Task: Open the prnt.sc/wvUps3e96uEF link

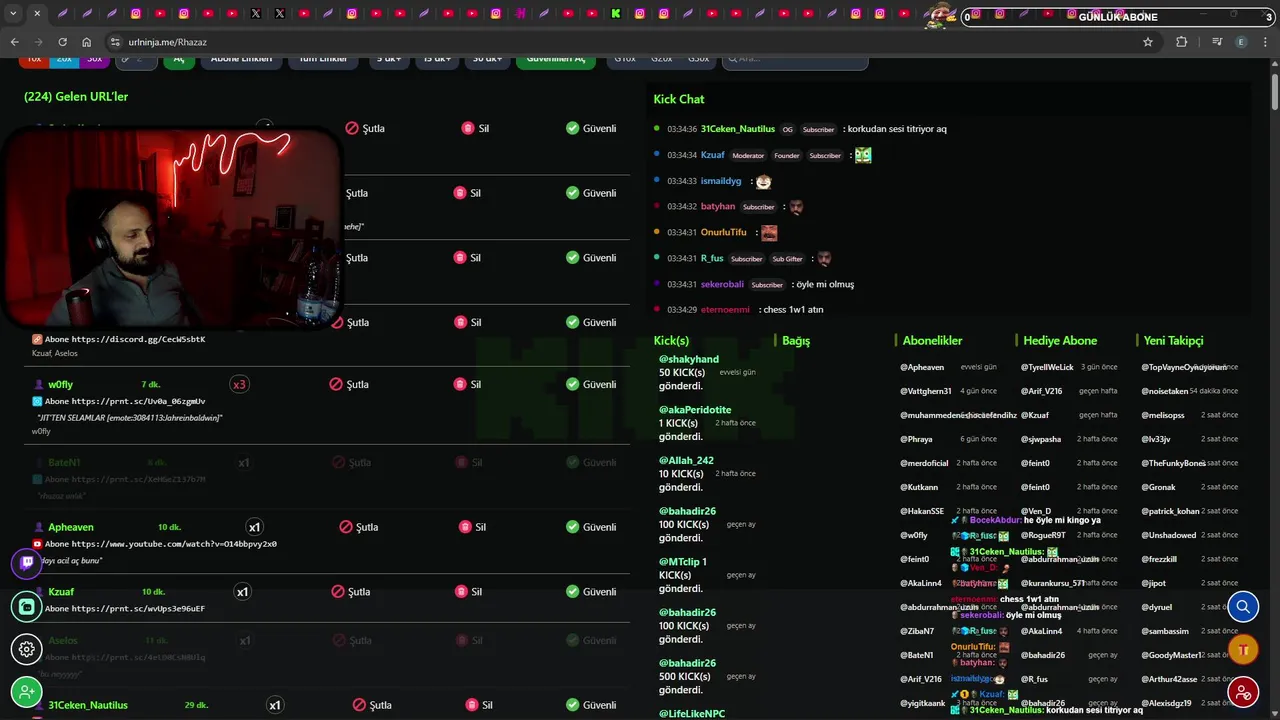Action: coord(138,609)
